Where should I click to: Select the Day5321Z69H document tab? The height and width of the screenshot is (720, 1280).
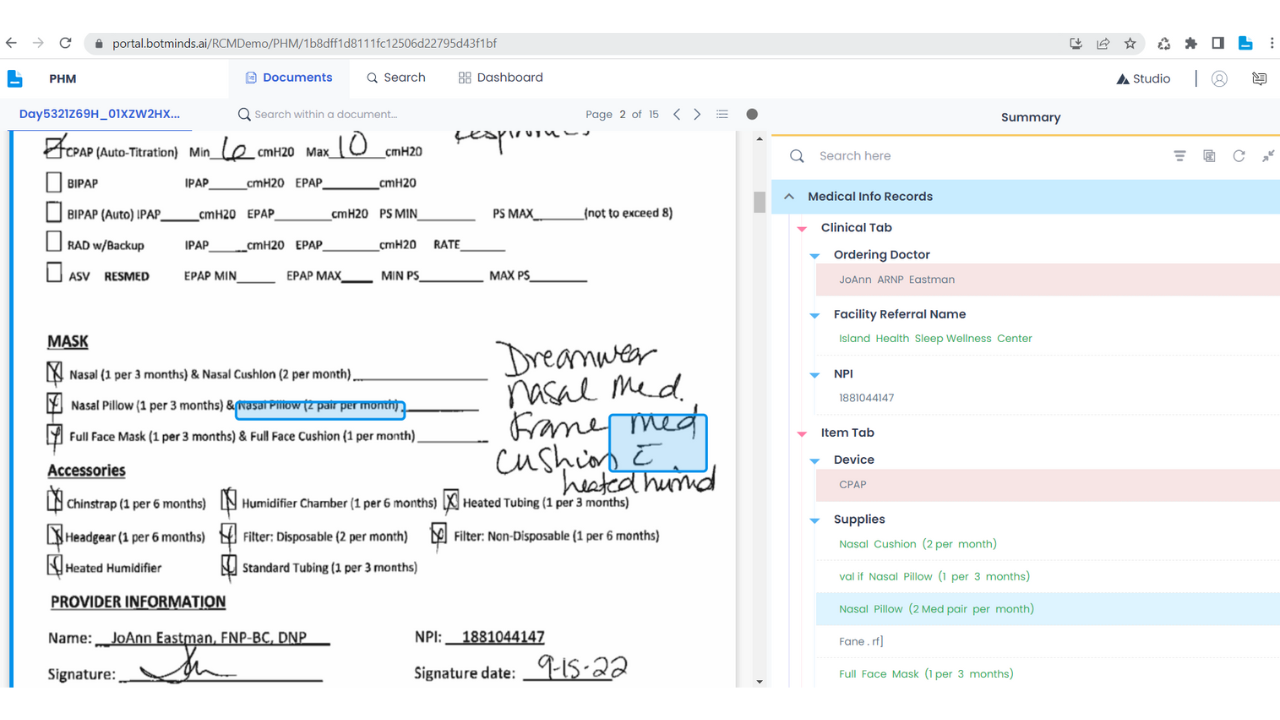tap(99, 114)
